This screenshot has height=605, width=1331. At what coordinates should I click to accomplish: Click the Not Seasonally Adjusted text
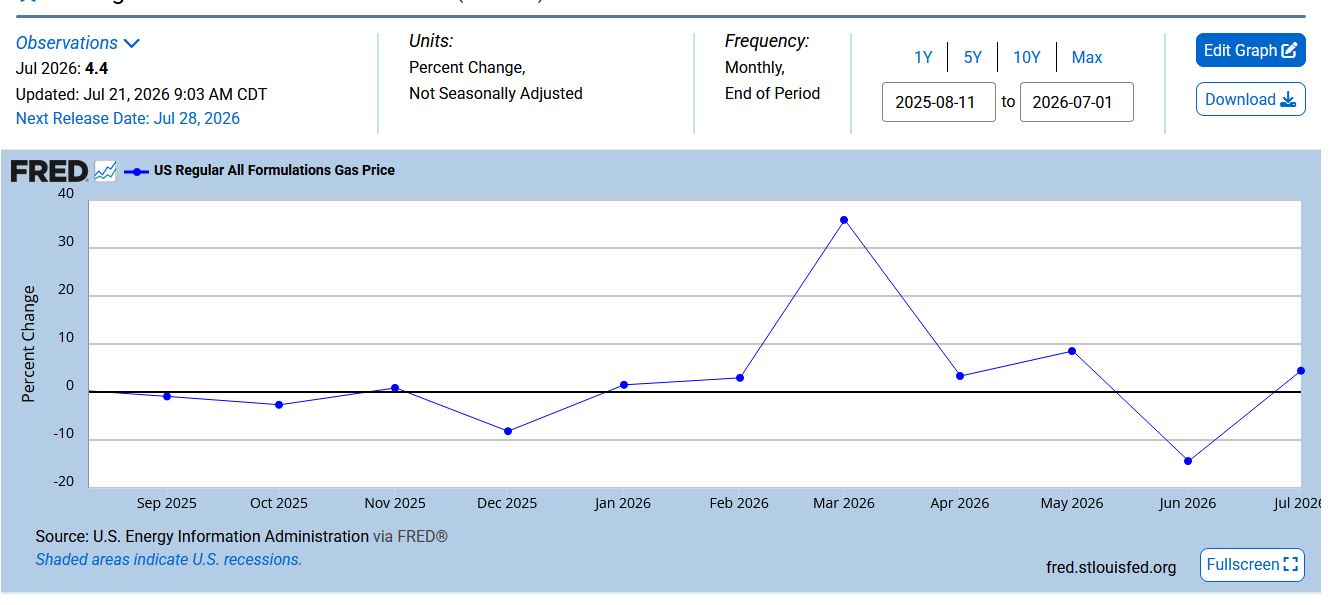coord(496,93)
